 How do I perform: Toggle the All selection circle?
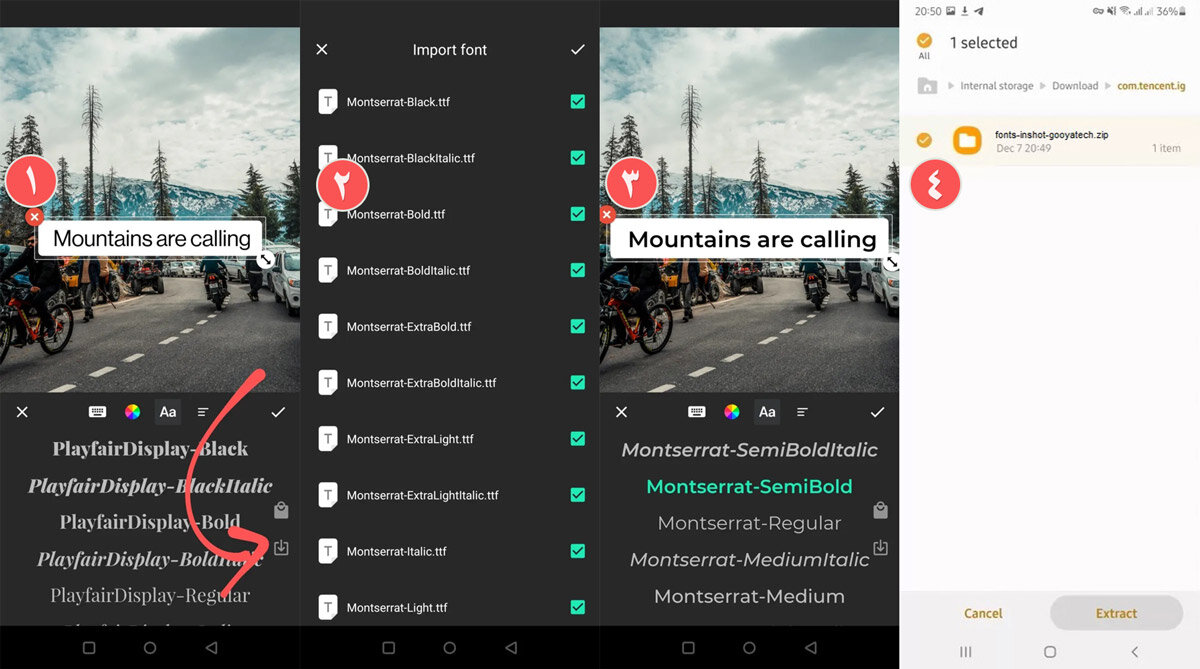click(x=924, y=41)
